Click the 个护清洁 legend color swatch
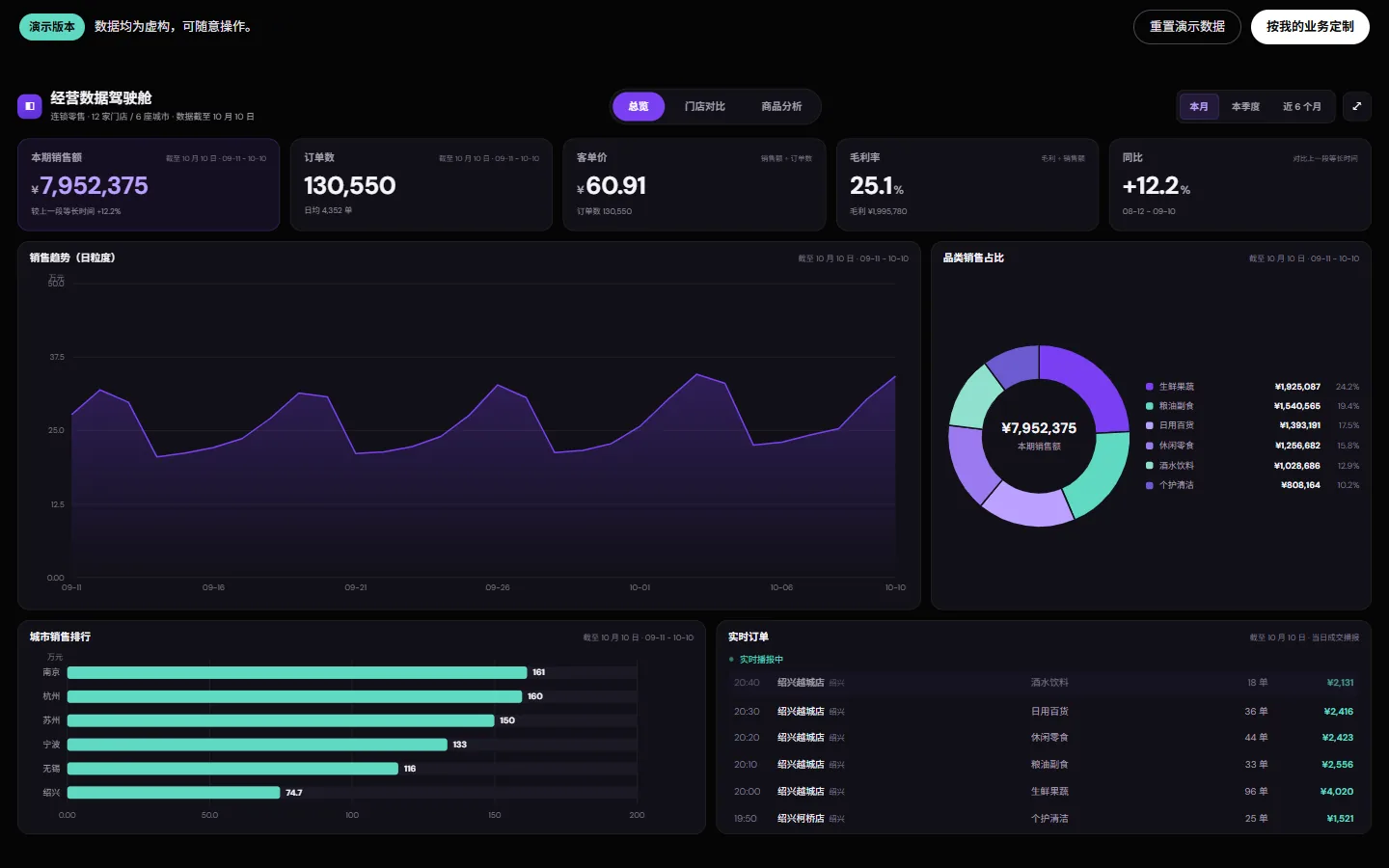 coord(1150,485)
